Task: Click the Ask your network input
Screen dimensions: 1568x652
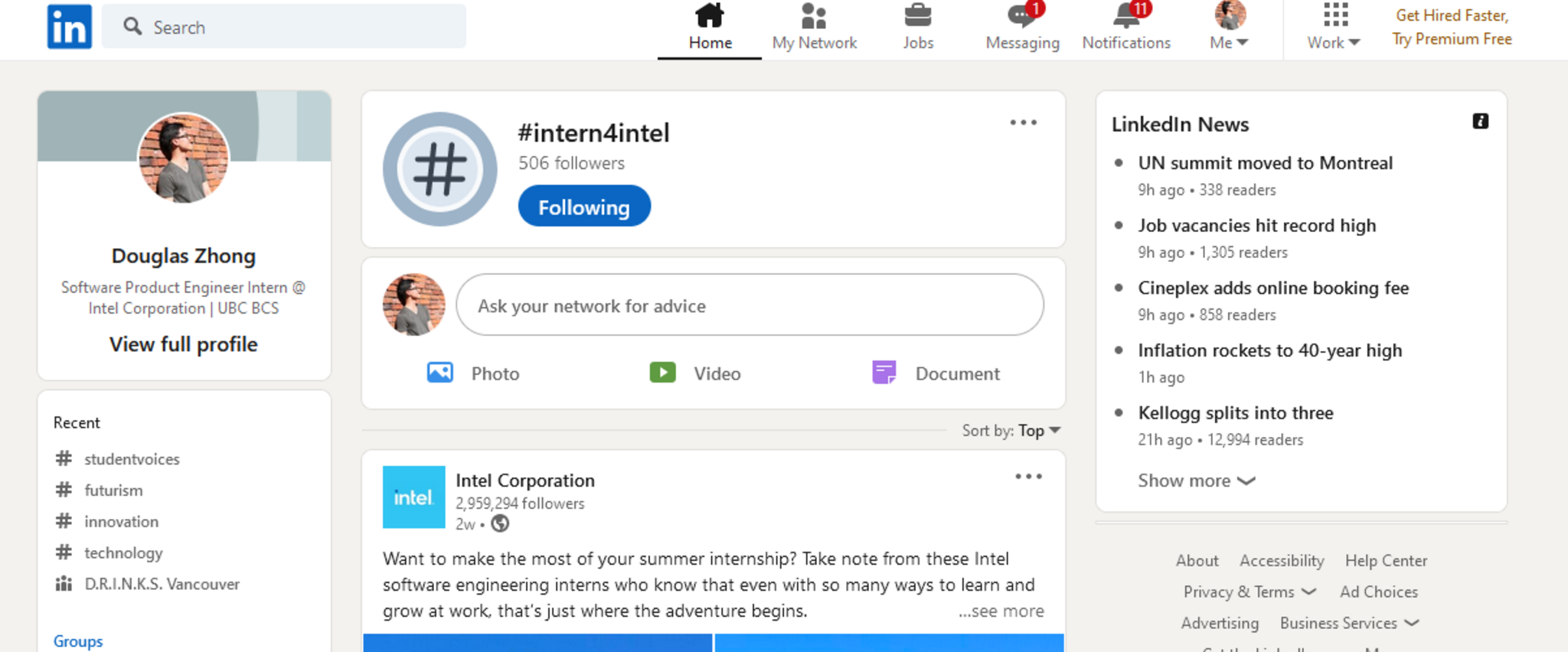Action: point(750,305)
